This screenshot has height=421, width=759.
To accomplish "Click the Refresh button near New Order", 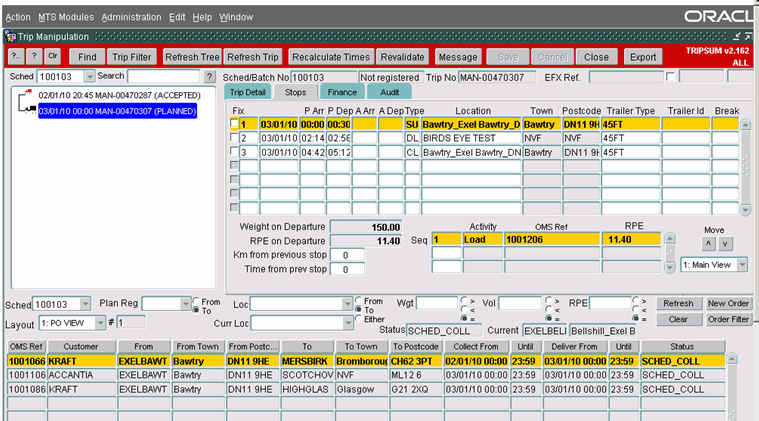I will (x=678, y=303).
